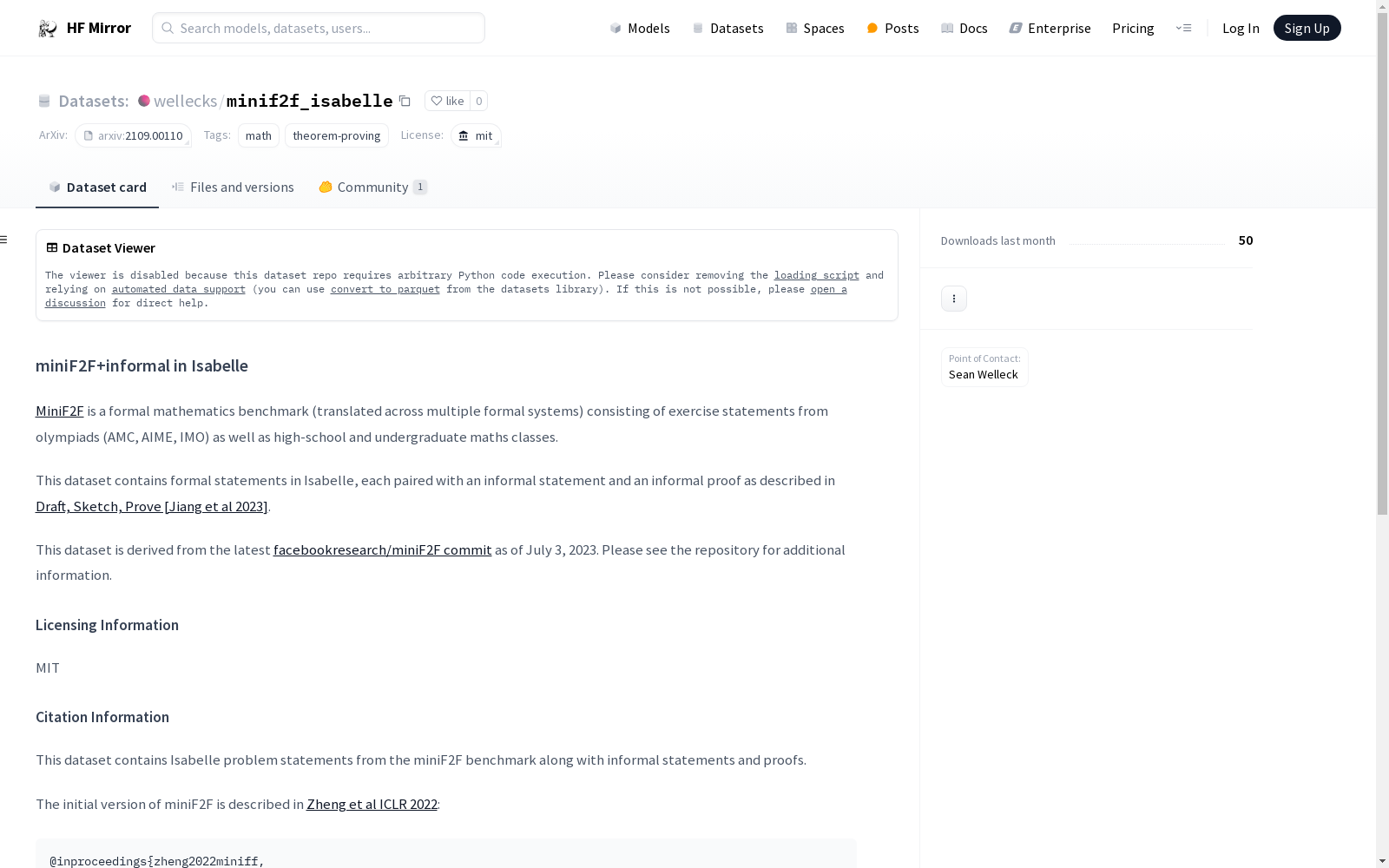Open the Community tab
This screenshot has width=1389, height=868.
coord(372,187)
